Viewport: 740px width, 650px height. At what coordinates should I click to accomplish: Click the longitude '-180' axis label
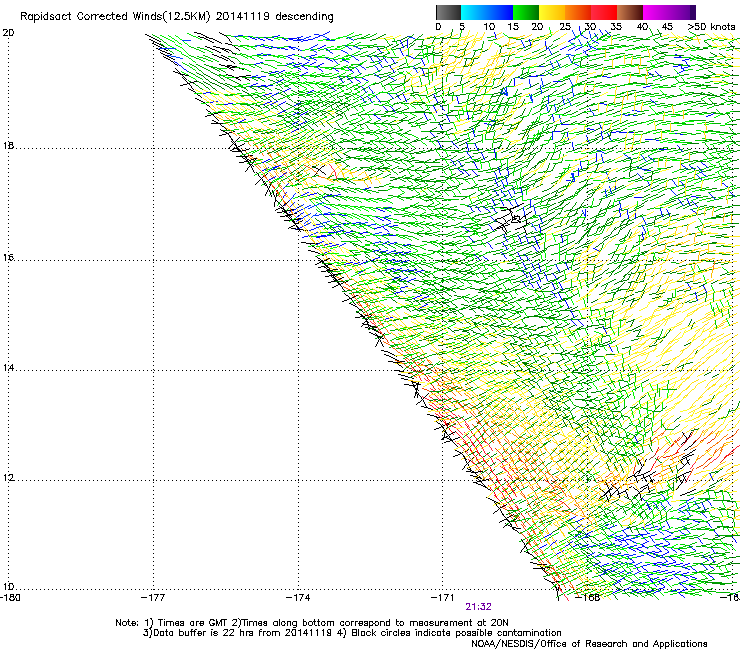(x=10, y=598)
